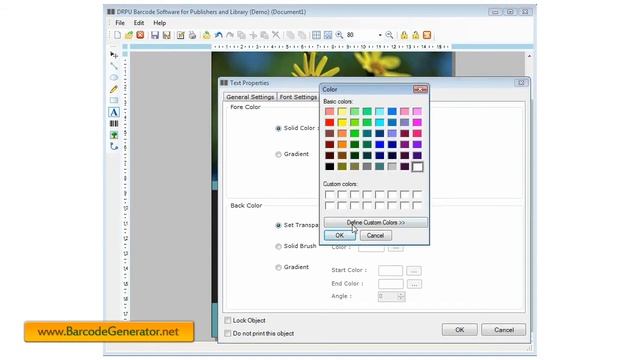
Task: Close the Text Properties dialog
Action: coord(521,83)
